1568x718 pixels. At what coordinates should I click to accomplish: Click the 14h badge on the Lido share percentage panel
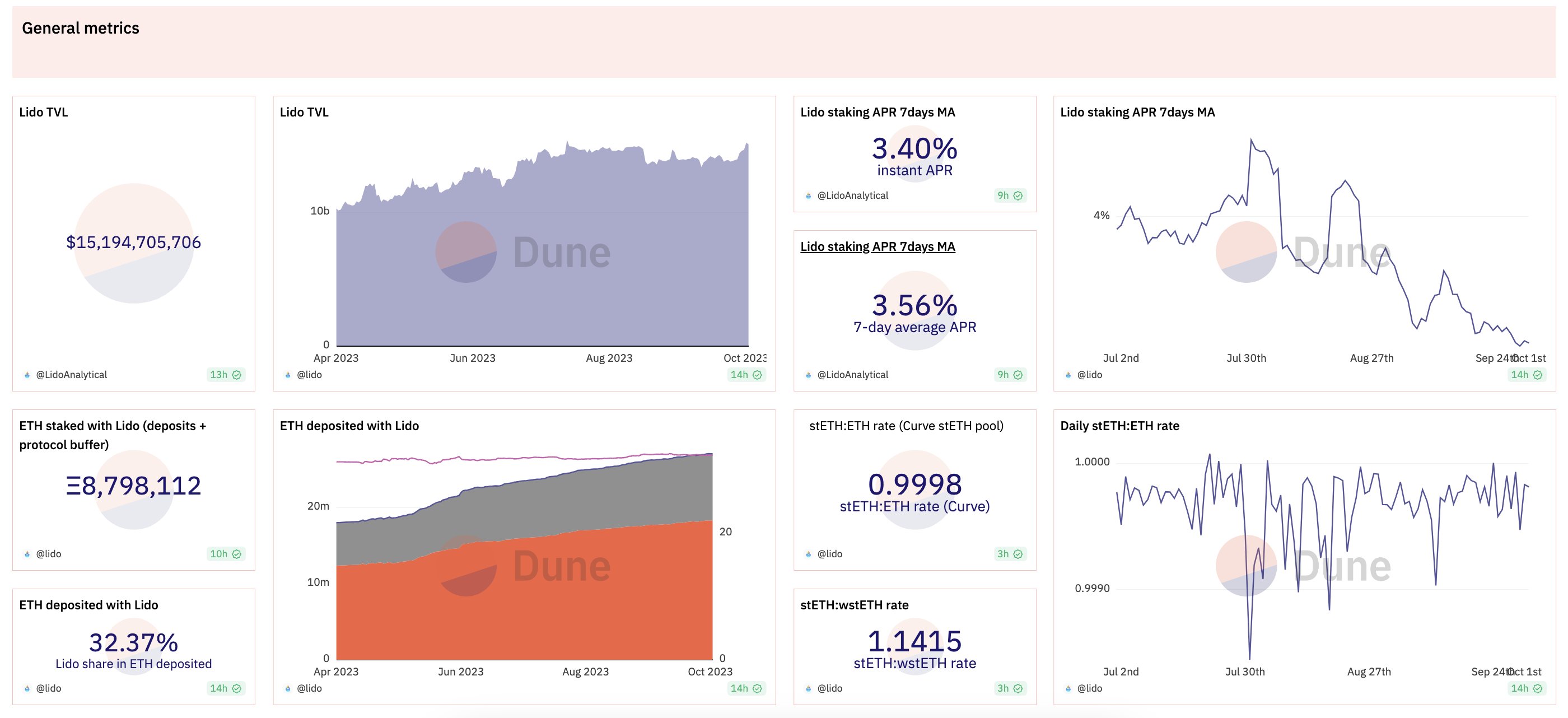click(225, 688)
